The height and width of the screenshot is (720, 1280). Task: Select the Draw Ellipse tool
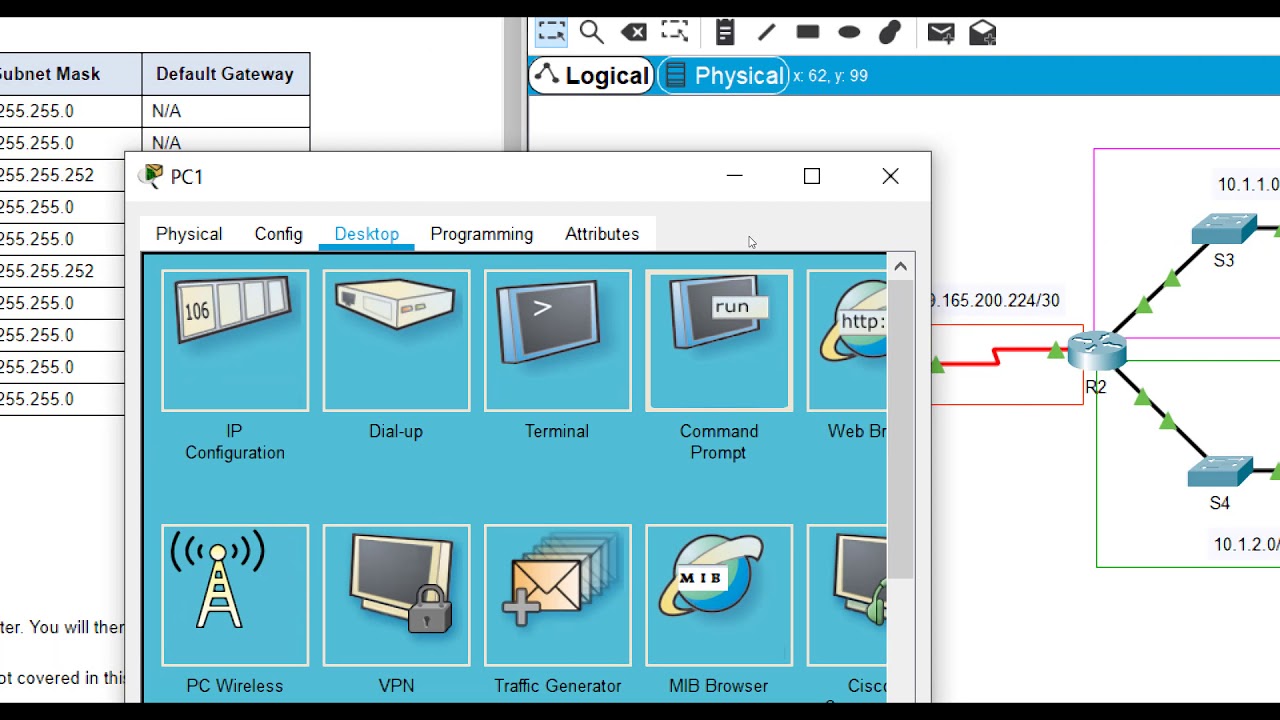click(x=849, y=33)
